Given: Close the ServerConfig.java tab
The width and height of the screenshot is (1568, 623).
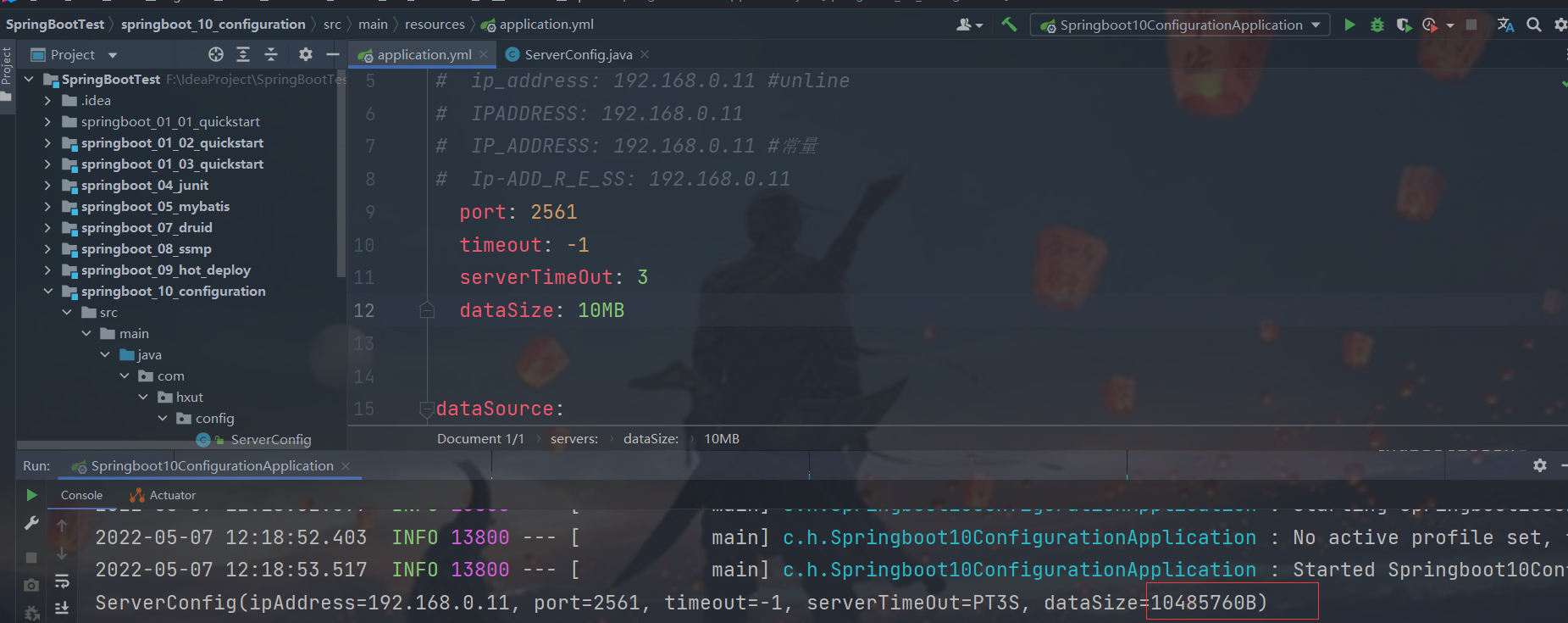Looking at the screenshot, I should pos(645,54).
